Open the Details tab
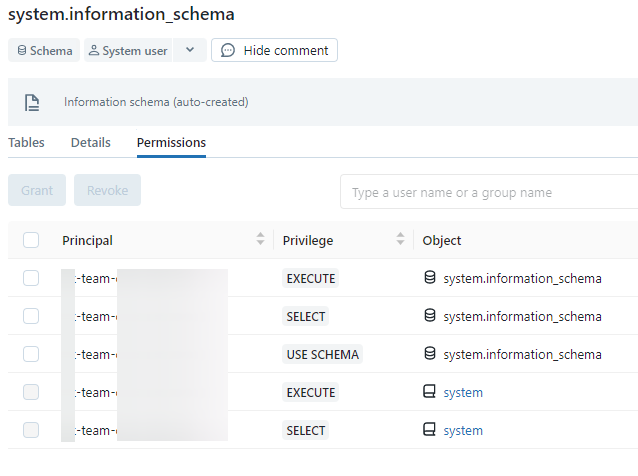This screenshot has width=638, height=476. (x=91, y=143)
